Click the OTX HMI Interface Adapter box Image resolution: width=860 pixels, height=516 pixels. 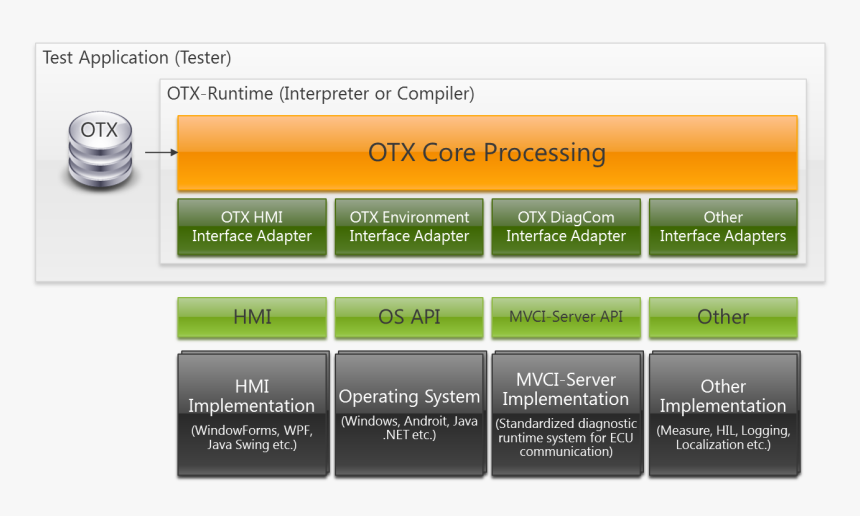(252, 227)
